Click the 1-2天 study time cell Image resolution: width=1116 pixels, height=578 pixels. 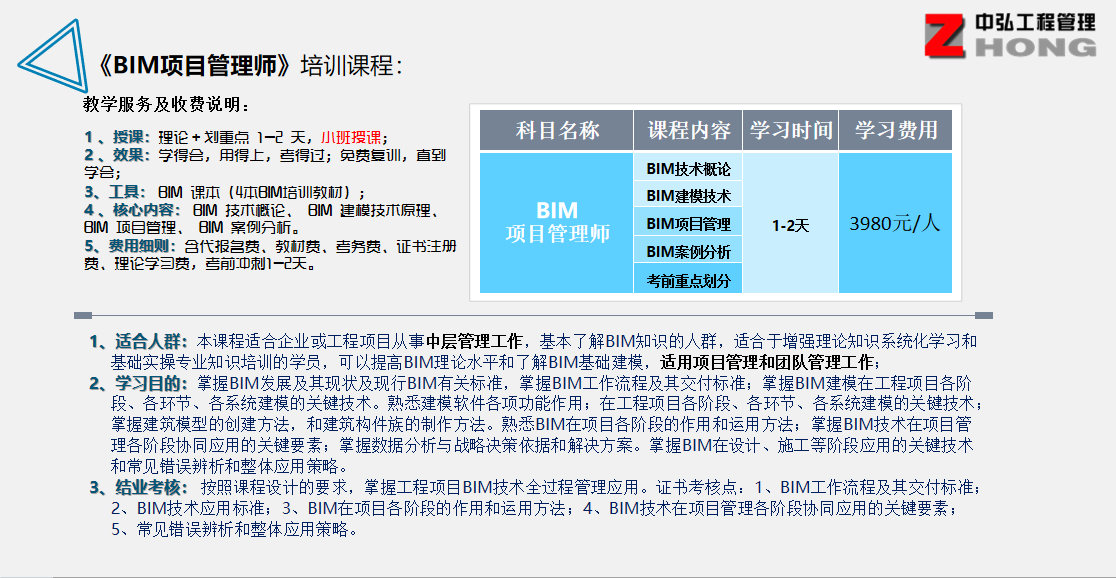(x=790, y=225)
